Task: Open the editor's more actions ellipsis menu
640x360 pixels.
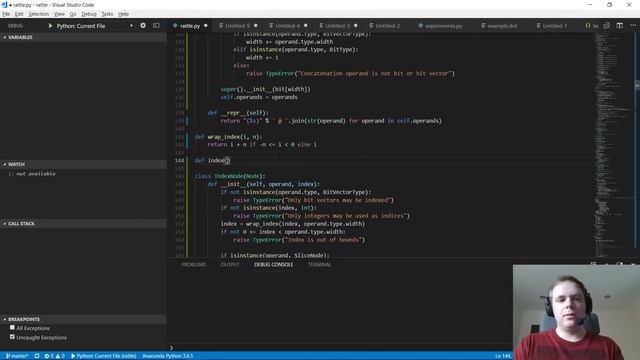Action: 633,25
